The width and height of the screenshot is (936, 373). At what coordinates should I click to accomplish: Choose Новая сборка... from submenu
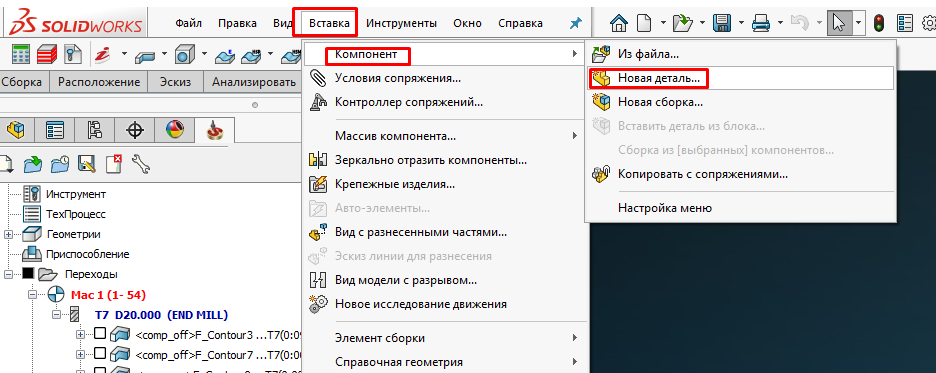740,102
